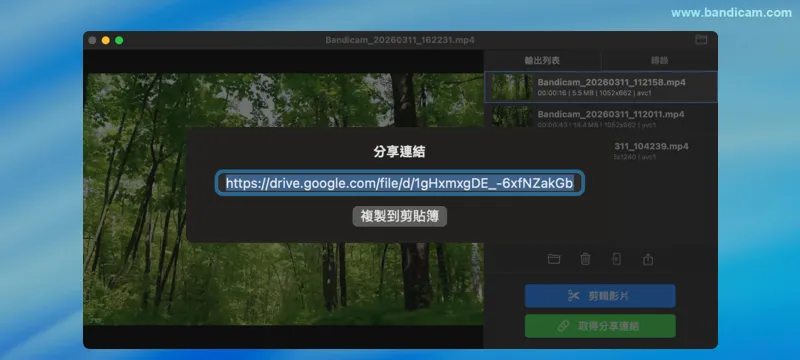Click thumbnail of the 112011 recording
The height and width of the screenshot is (360, 800).
click(512, 117)
